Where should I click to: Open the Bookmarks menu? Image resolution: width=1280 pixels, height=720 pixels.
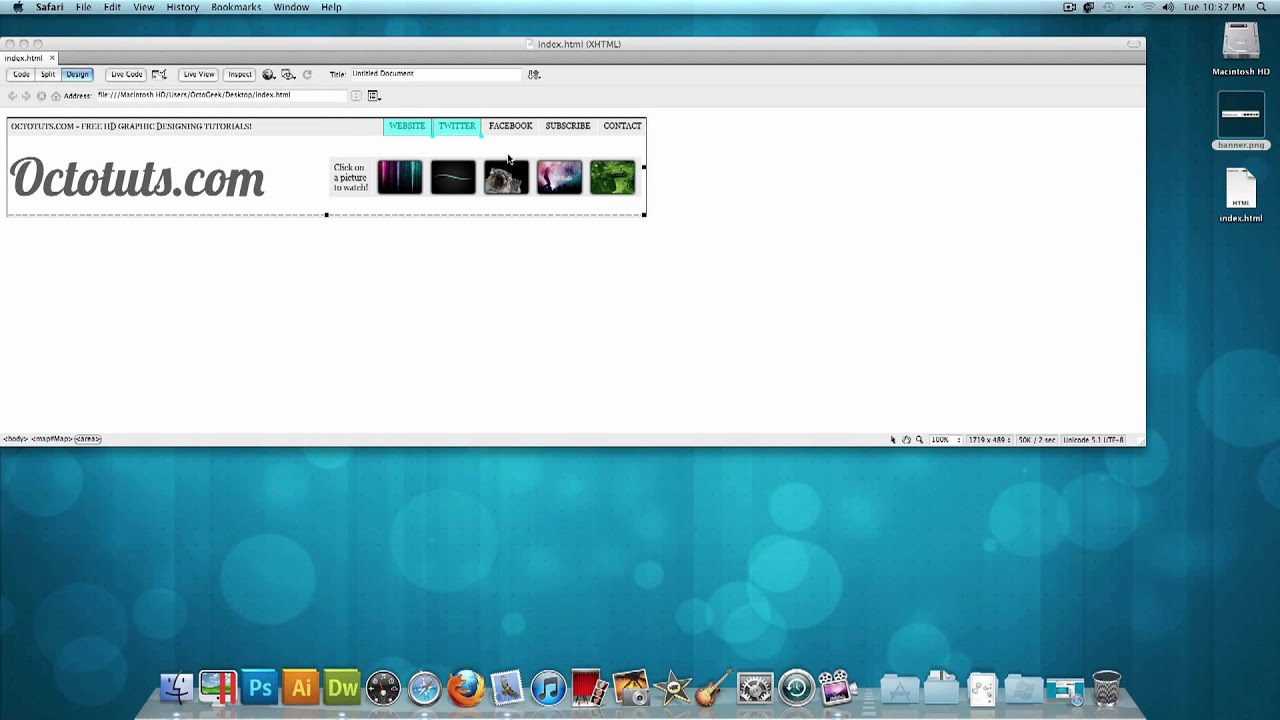(x=236, y=7)
